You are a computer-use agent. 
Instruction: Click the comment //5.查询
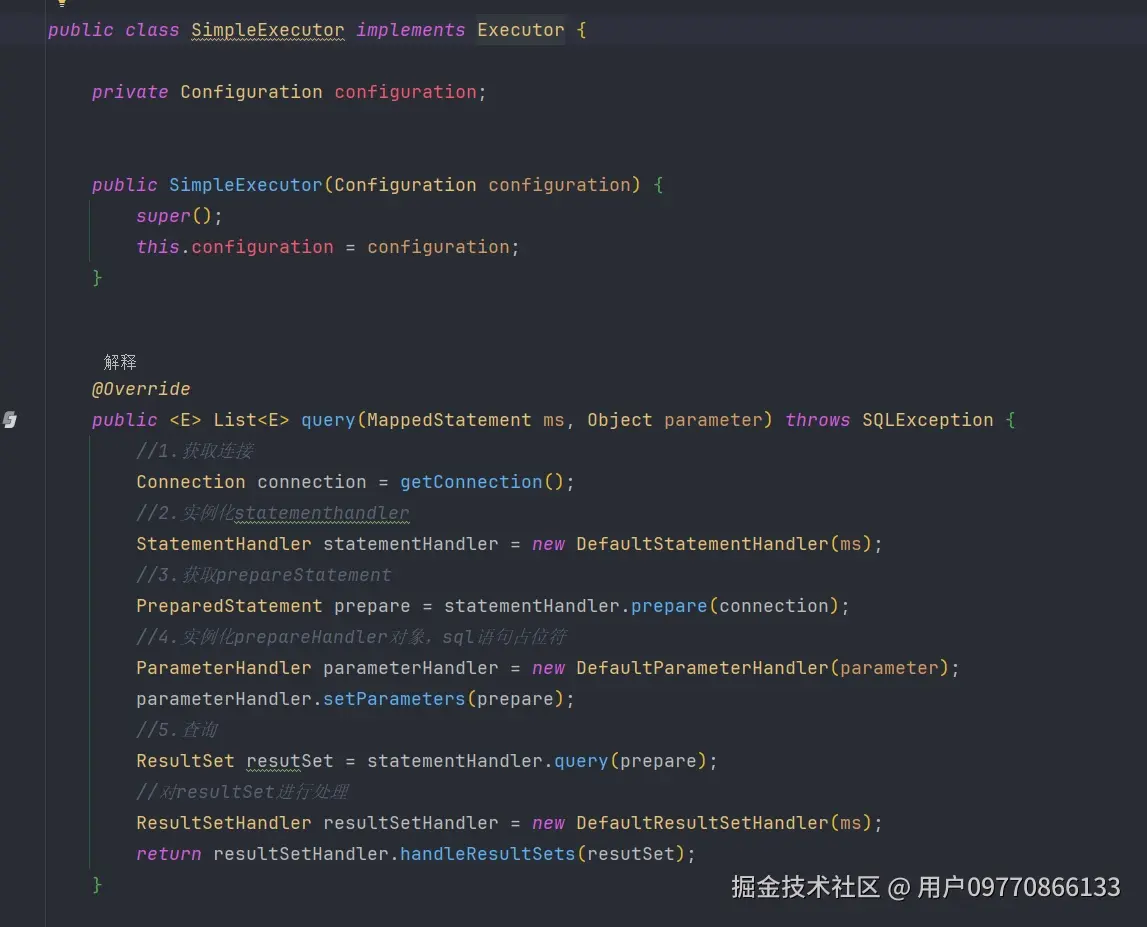[177, 729]
